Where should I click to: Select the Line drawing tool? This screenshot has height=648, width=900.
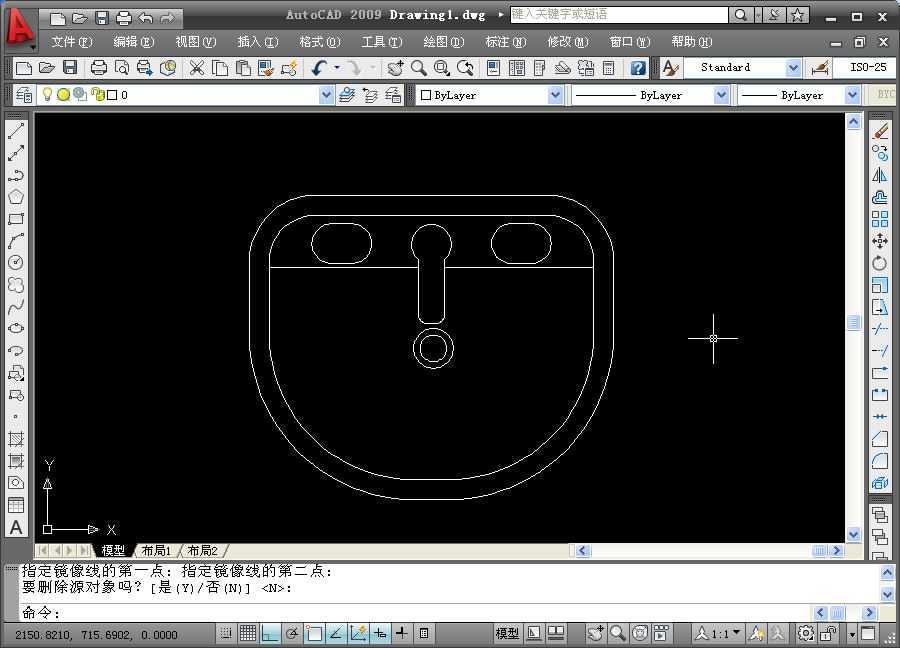coord(16,131)
